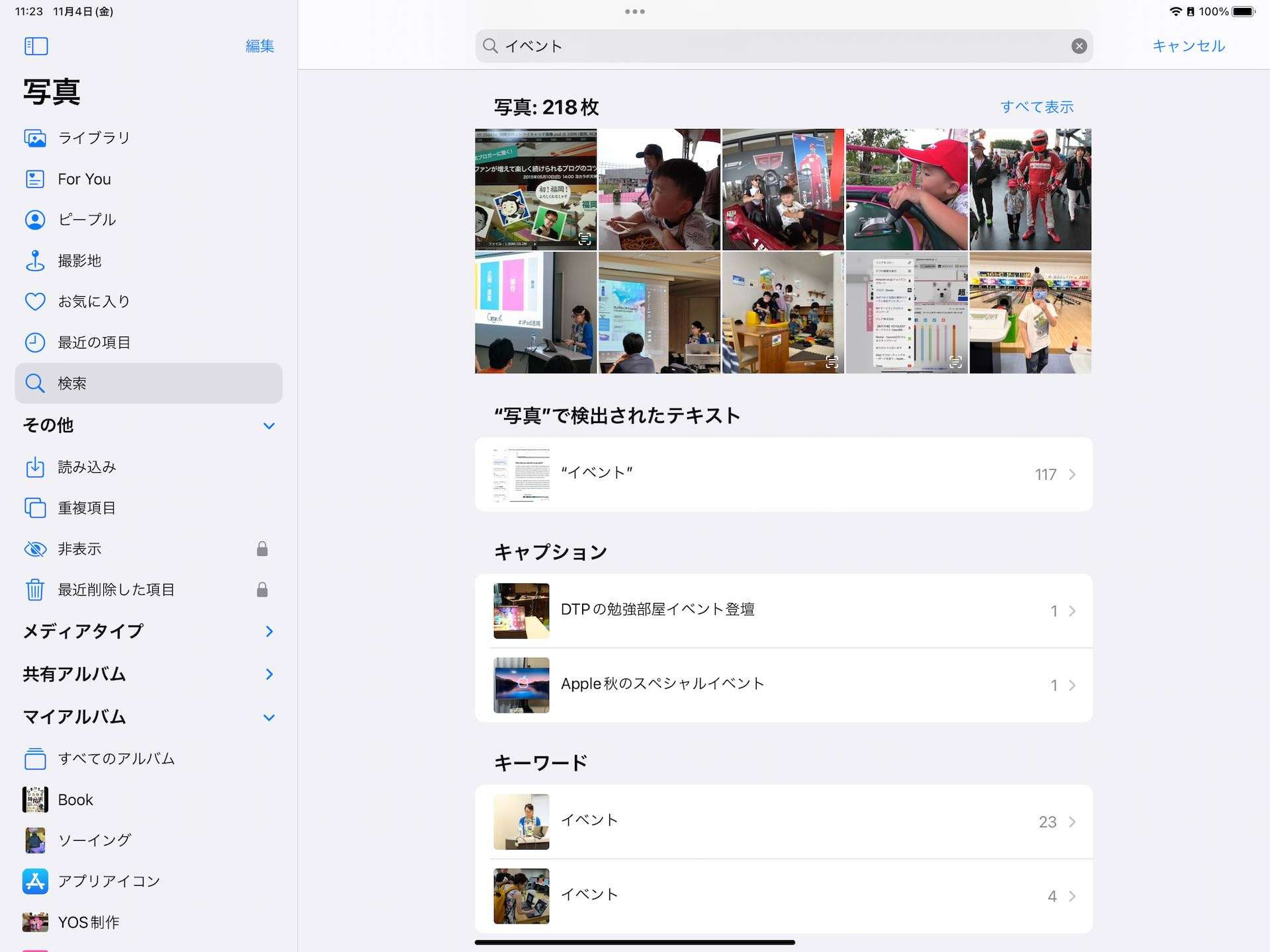The height and width of the screenshot is (952, 1270).
Task: Select the ピープル label in the sidebar
Action: click(x=87, y=219)
